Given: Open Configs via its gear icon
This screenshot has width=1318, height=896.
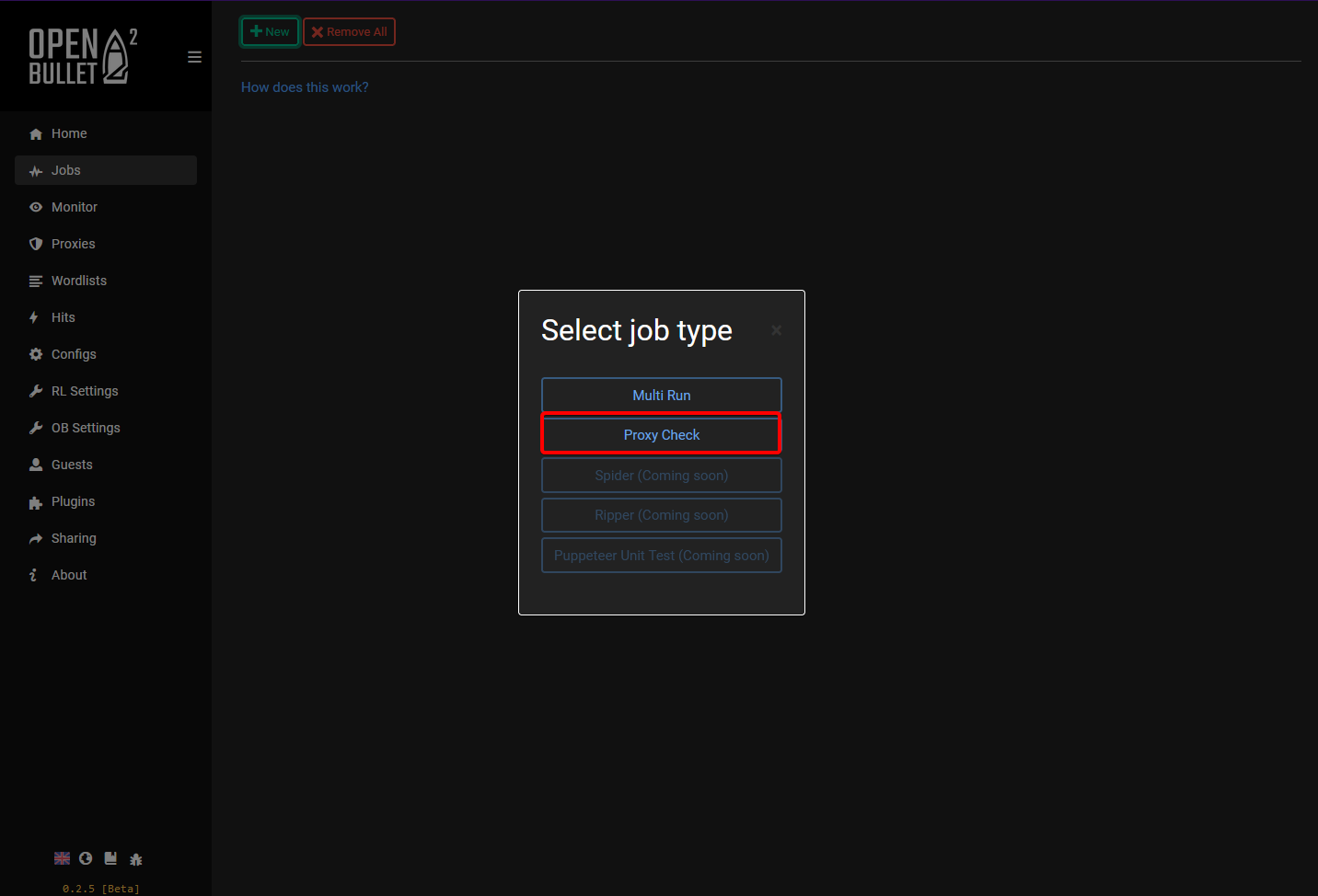Looking at the screenshot, I should [x=36, y=354].
